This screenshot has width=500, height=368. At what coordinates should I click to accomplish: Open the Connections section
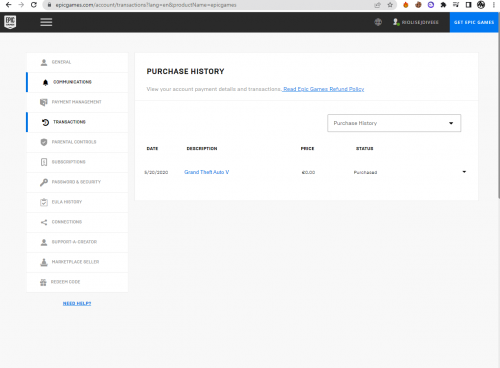pyautogui.click(x=77, y=222)
